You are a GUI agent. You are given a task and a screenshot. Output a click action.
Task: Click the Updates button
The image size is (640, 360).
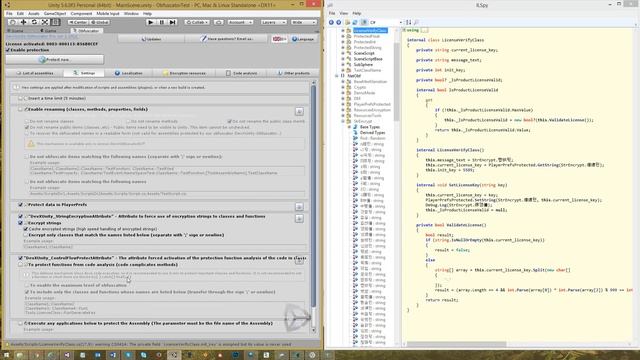(x=151, y=39)
